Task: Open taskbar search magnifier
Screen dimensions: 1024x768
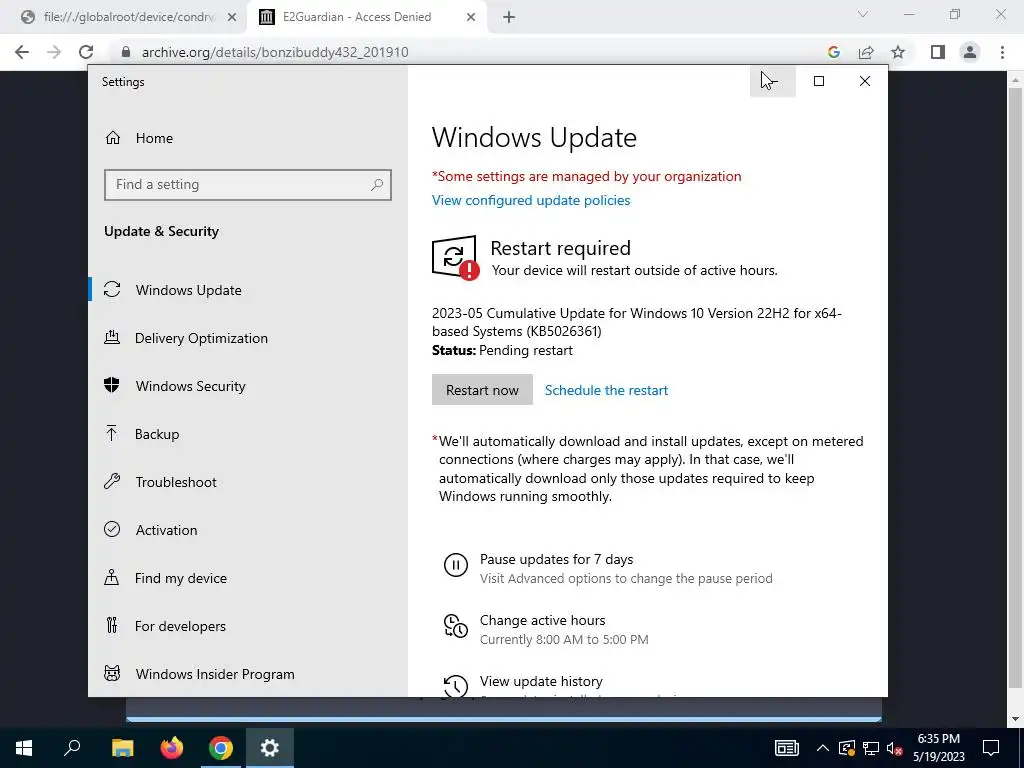Action: 72,748
